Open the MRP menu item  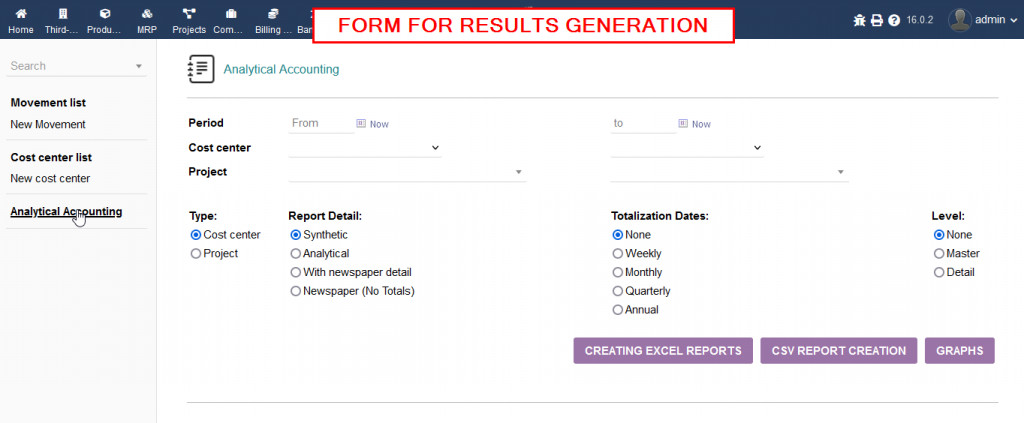147,21
